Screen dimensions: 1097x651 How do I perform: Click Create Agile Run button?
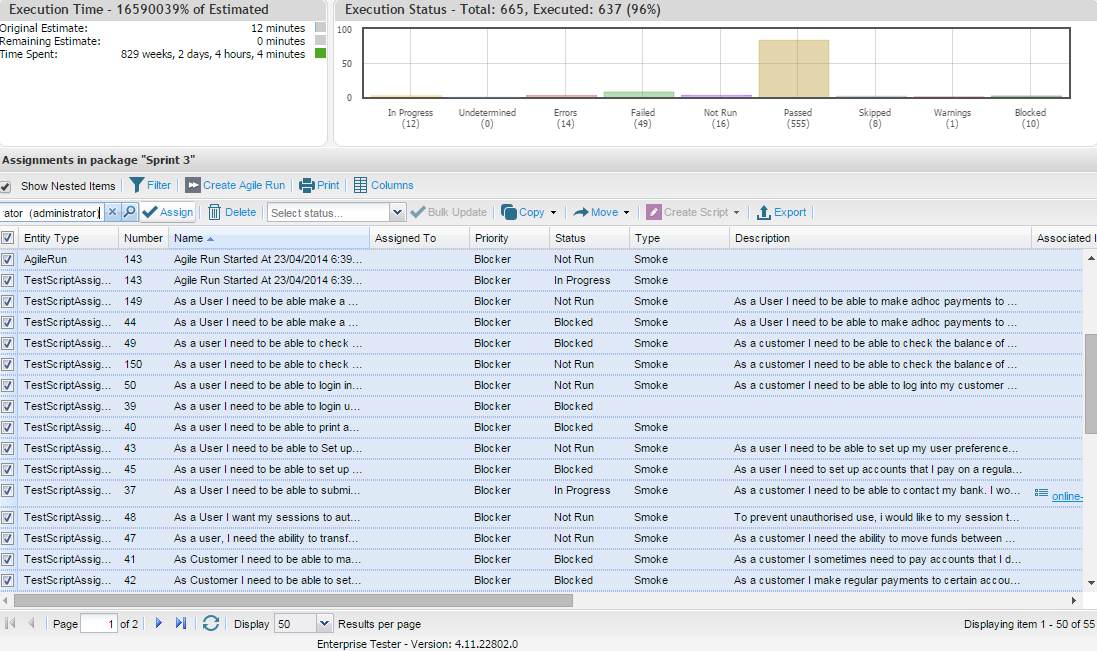[x=235, y=185]
